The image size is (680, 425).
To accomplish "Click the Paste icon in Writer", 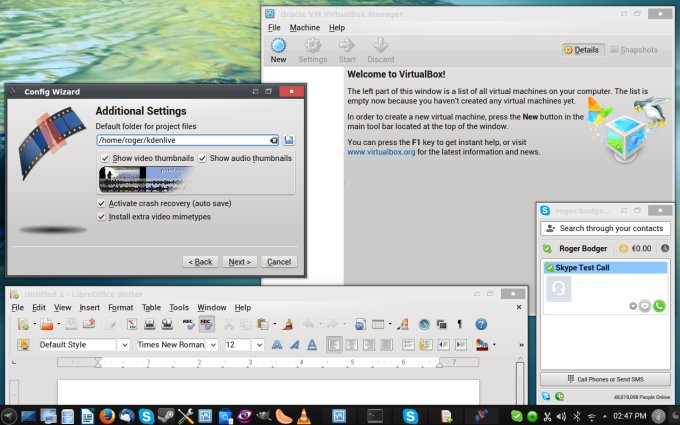I will (262, 324).
